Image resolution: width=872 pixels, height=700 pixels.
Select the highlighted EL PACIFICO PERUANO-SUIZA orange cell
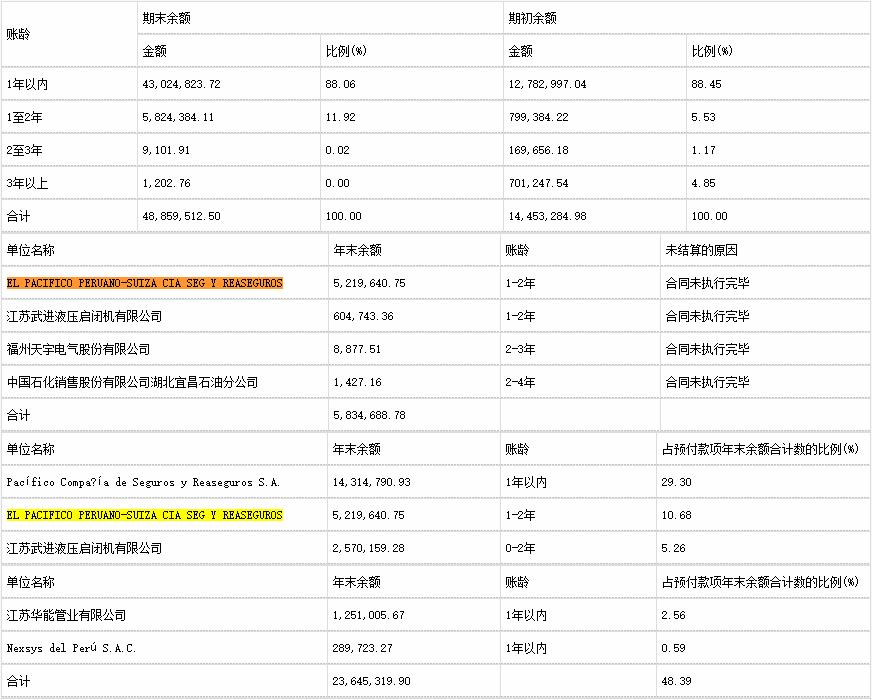tap(144, 283)
